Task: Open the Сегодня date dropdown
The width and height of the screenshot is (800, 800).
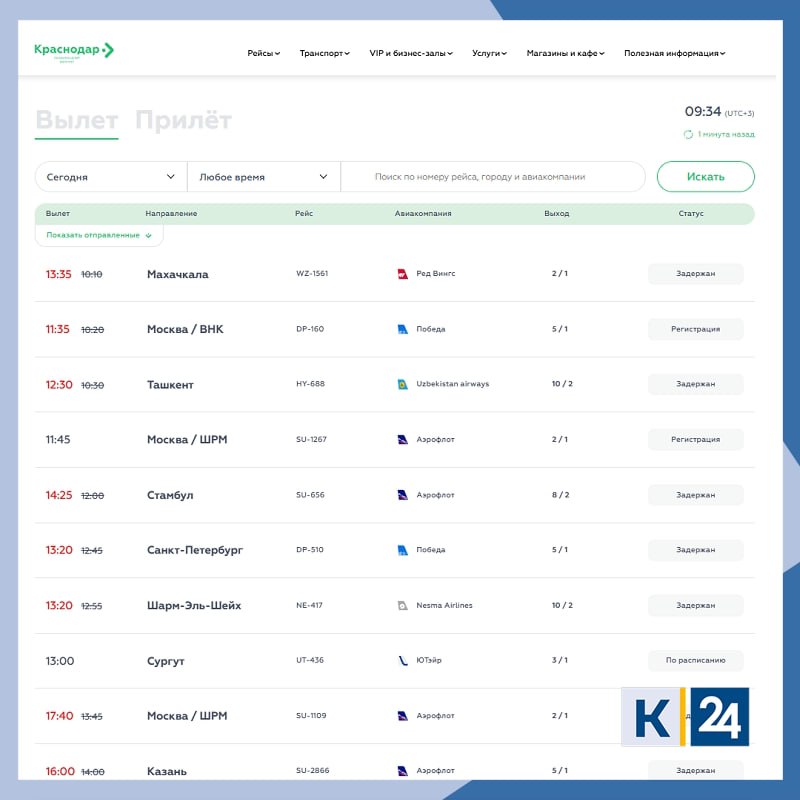Action: click(111, 177)
